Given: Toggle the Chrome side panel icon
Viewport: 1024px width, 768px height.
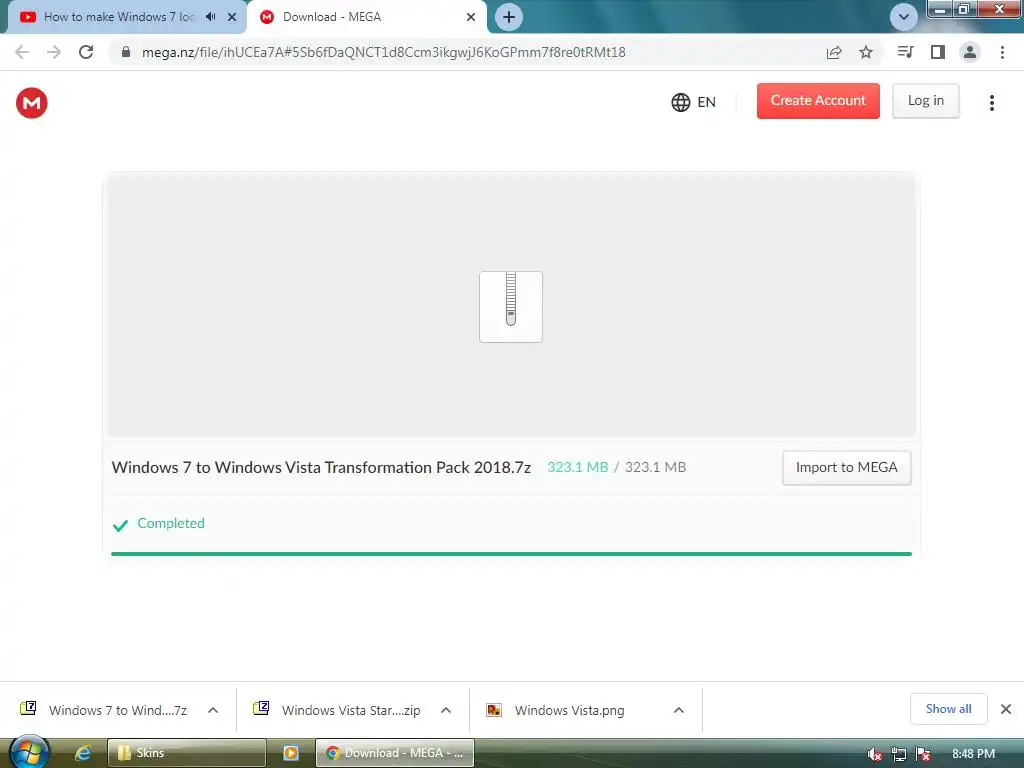Looking at the screenshot, I should (937, 52).
